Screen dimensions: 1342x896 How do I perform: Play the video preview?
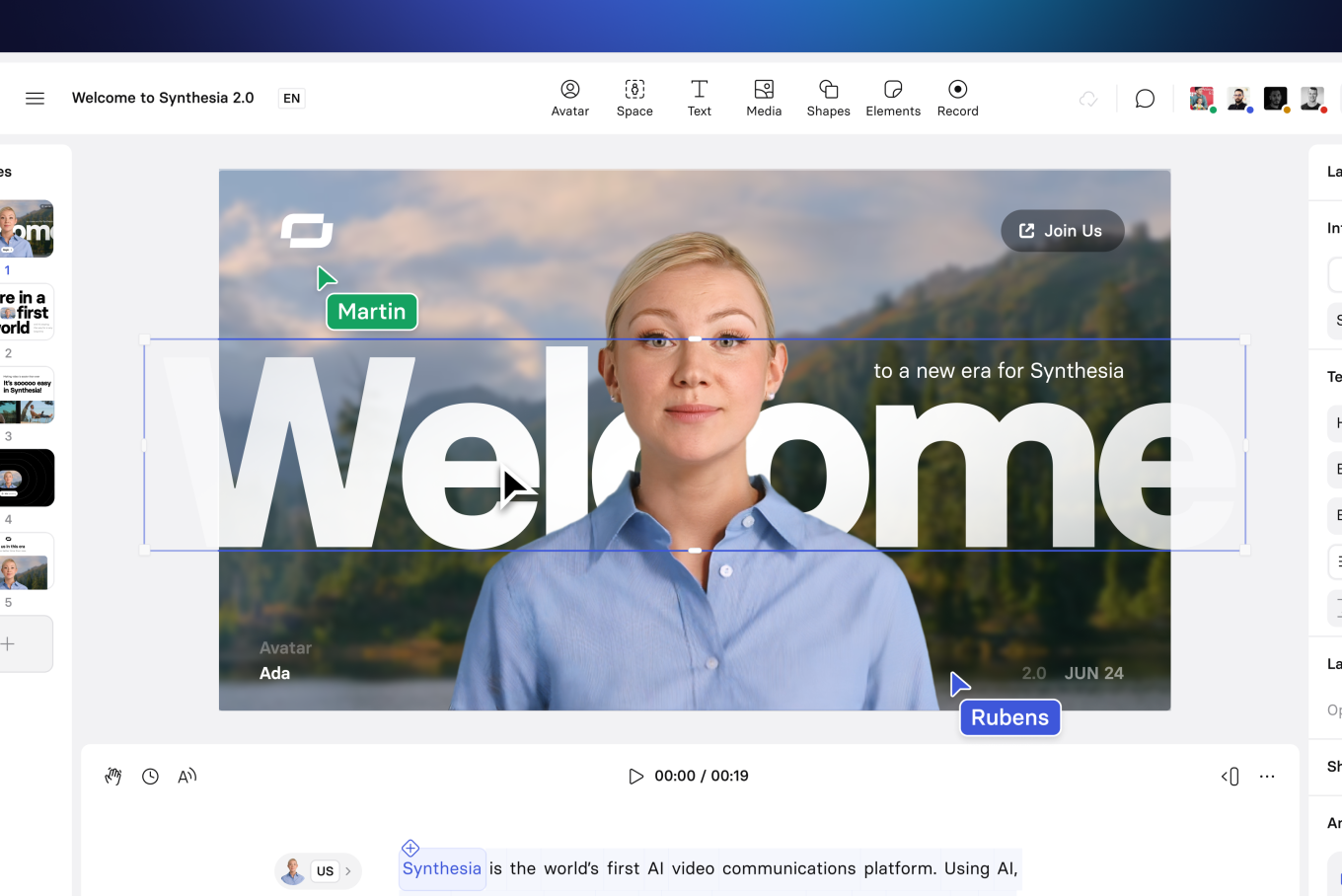point(635,777)
